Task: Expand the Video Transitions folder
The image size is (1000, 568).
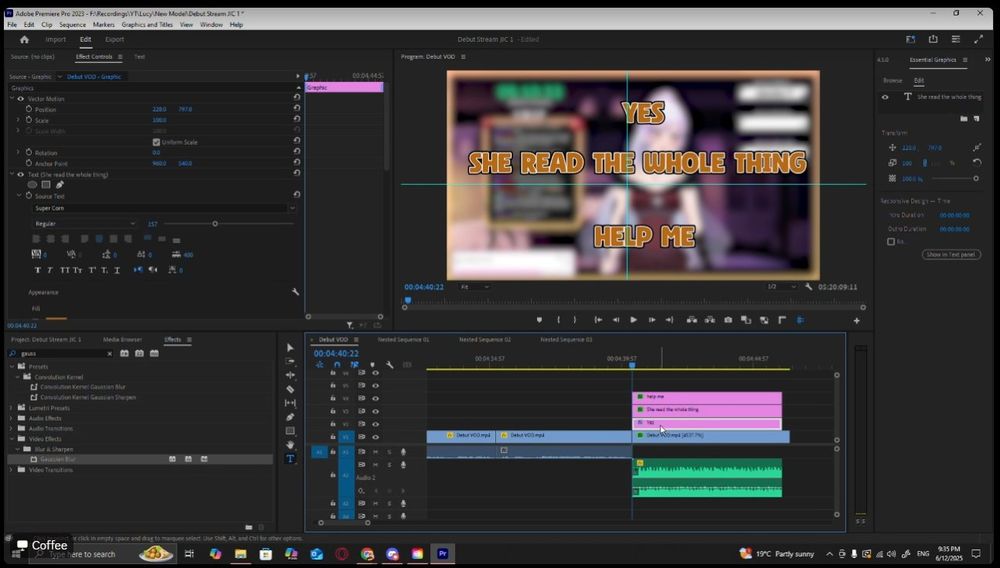Action: pos(11,470)
